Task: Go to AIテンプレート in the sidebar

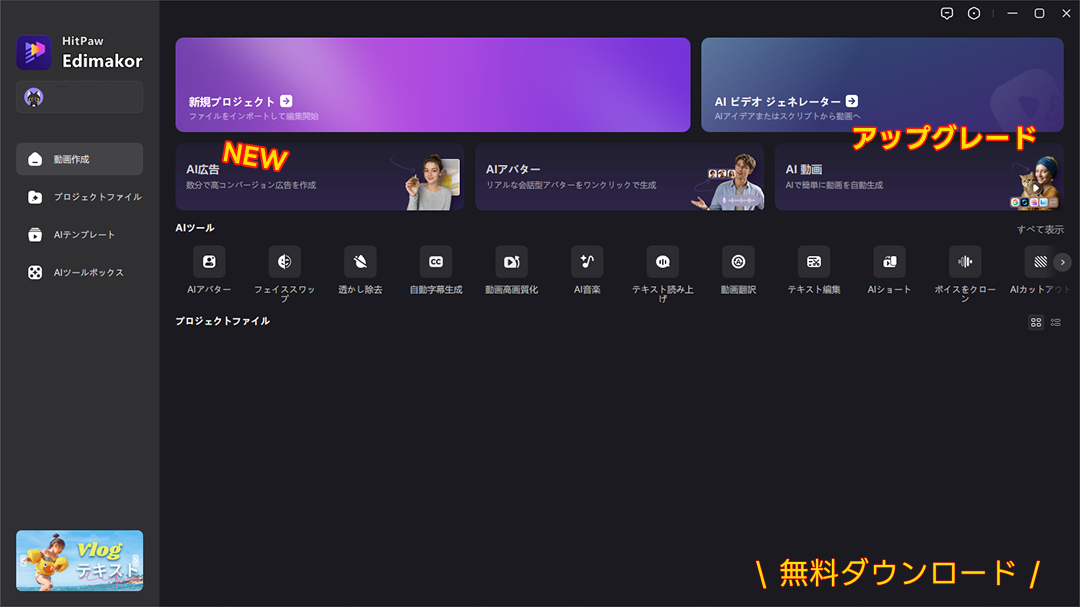Action: point(79,235)
